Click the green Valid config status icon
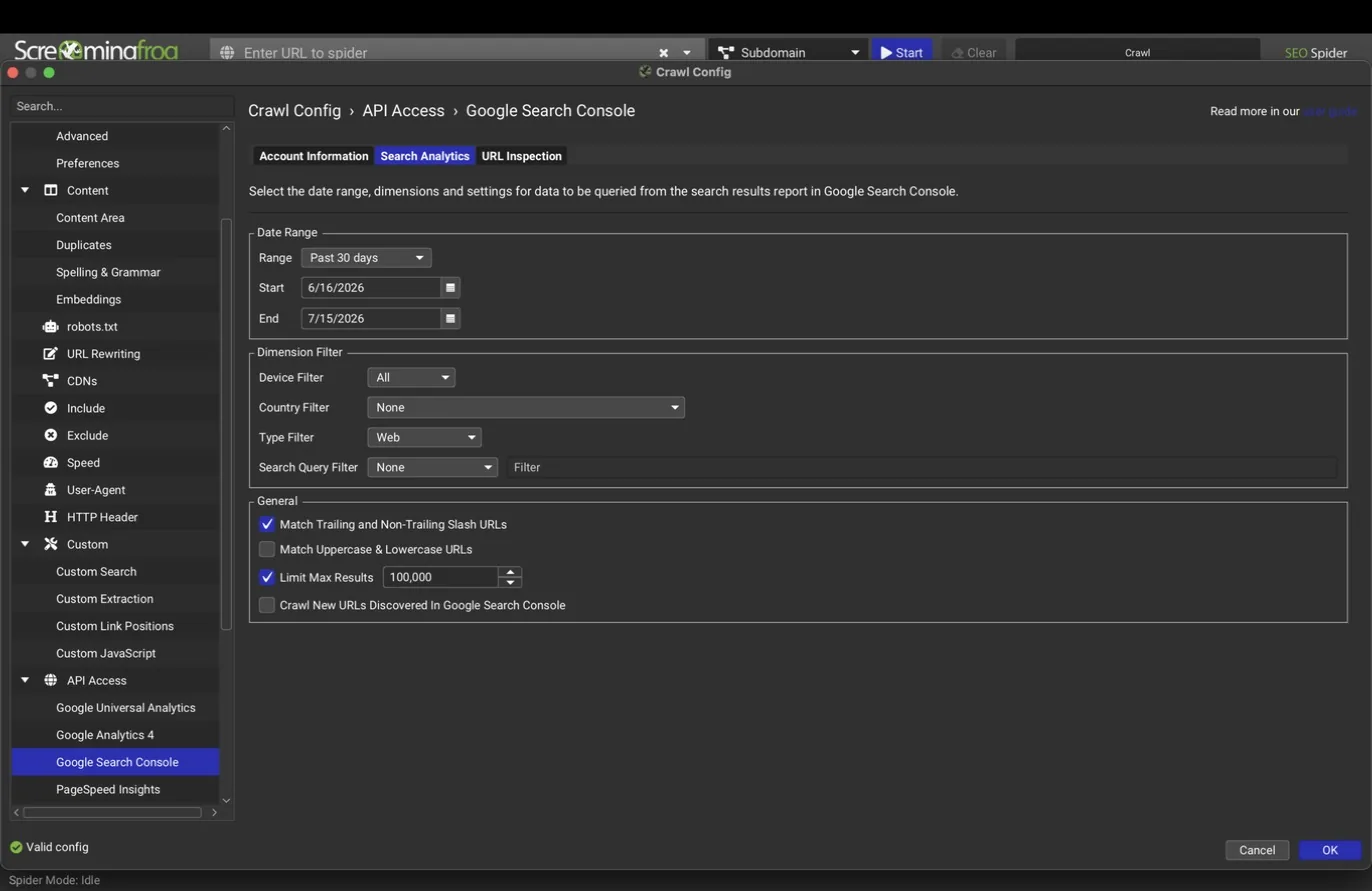Image resolution: width=1372 pixels, height=891 pixels. click(16, 847)
